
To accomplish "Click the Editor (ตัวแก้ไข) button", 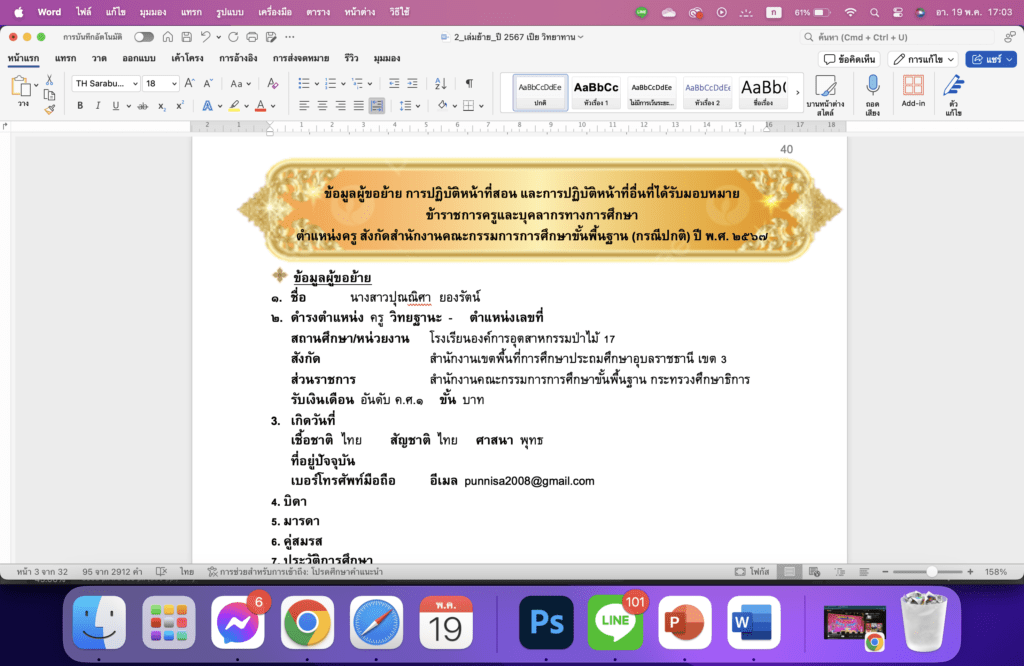I will coord(953,95).
